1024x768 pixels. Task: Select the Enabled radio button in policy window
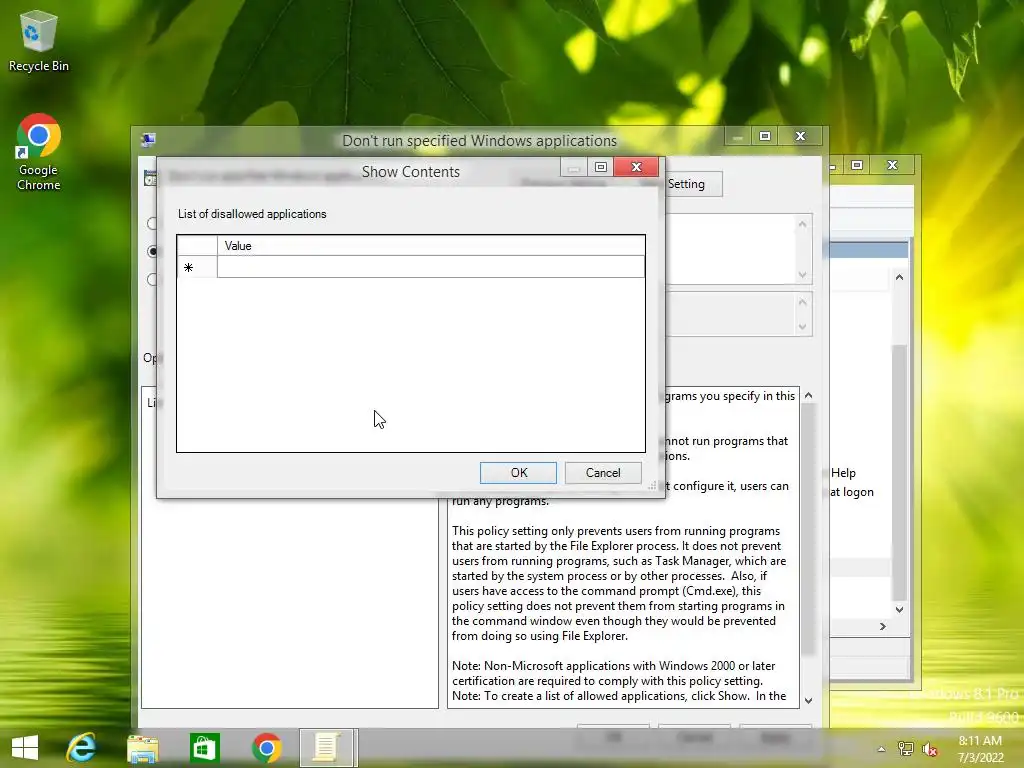(152, 251)
